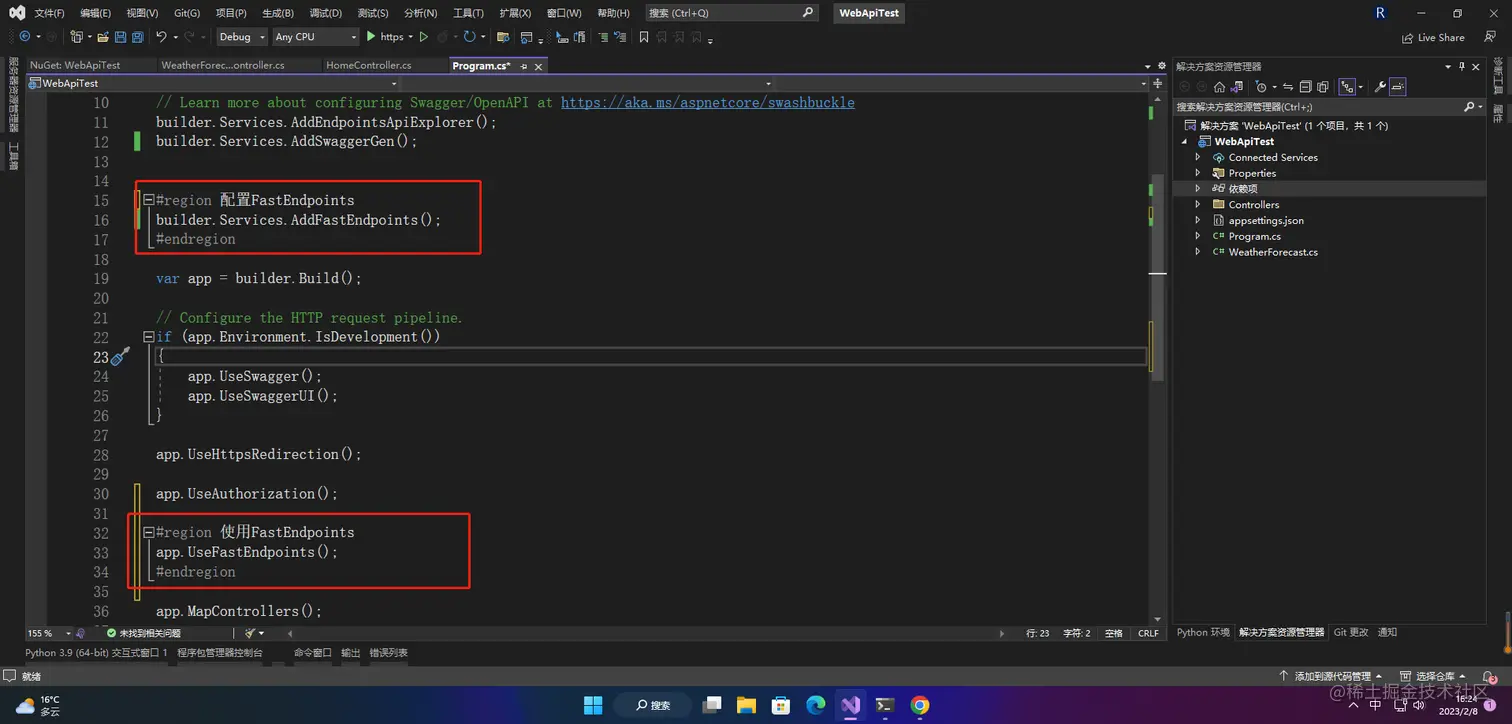Click Start Without Debugging outline play icon
Viewport: 1512px width, 724px height.
[424, 37]
